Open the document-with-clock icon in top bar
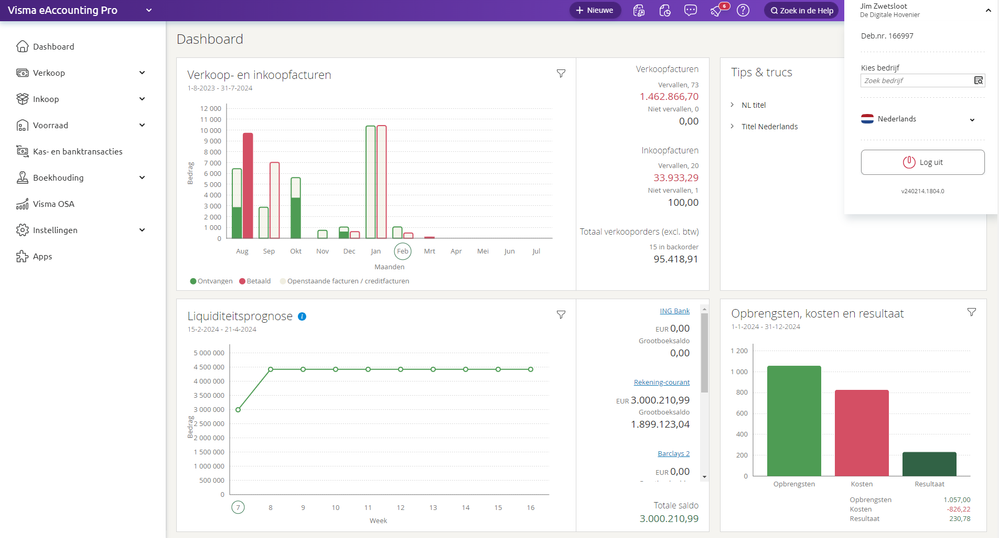Viewport: 999px width, 538px height. pos(665,10)
